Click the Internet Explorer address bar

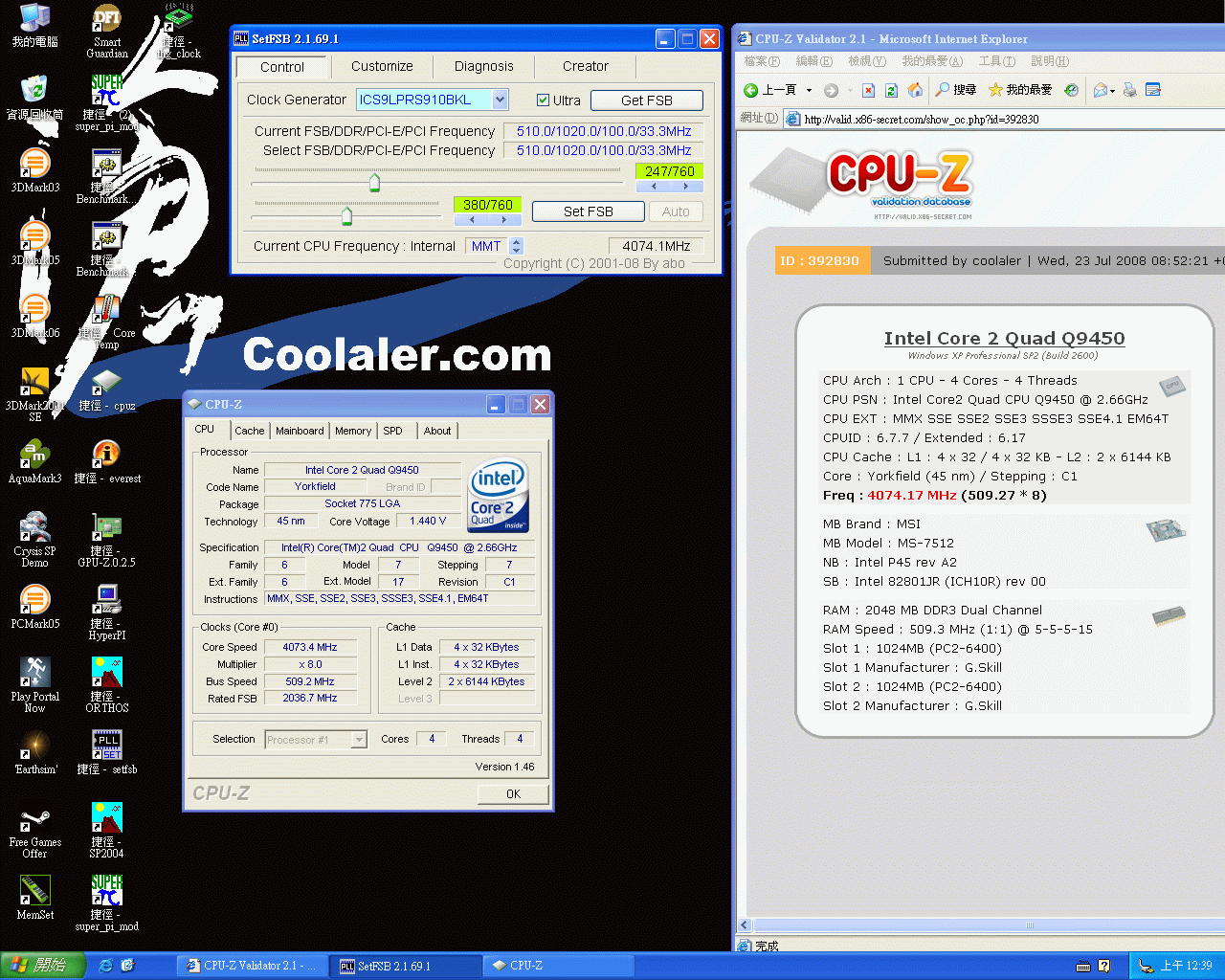[1005, 120]
